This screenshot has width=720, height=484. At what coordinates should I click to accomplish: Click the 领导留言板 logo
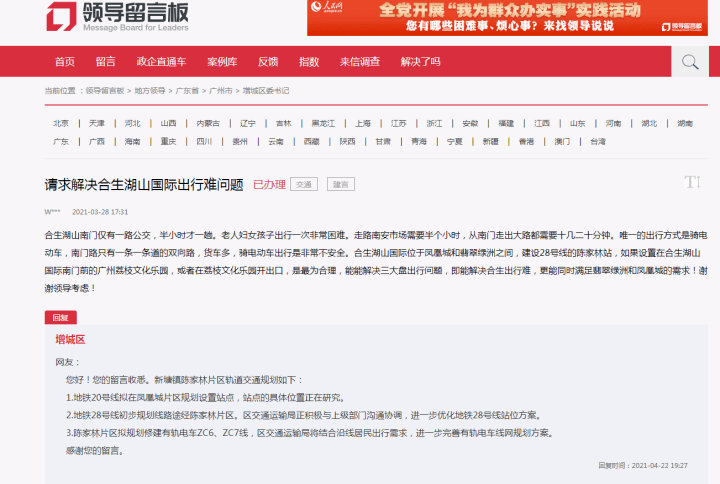(118, 17)
